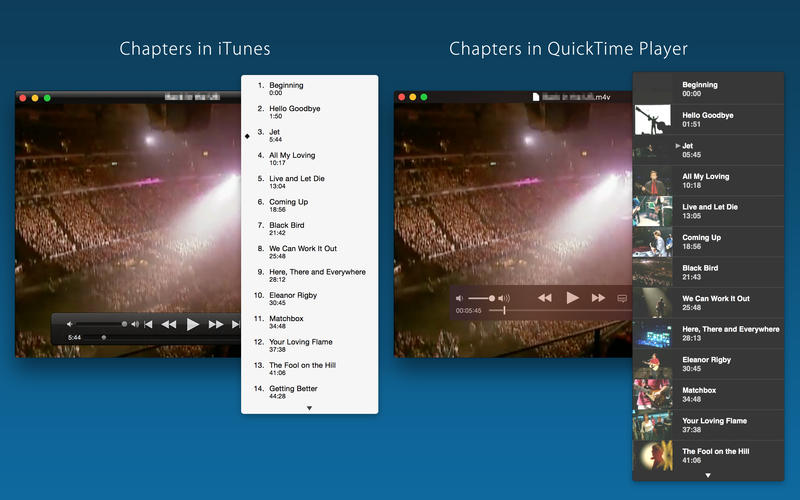The image size is (800, 500).
Task: Click rewind button in QuickTime controls
Action: tap(545, 298)
